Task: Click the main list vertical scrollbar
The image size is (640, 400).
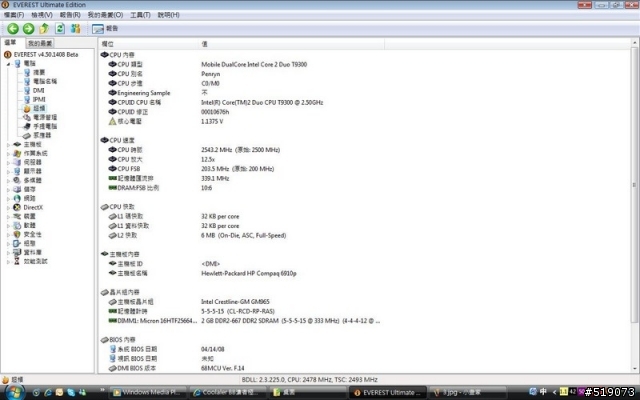Action: (x=634, y=184)
